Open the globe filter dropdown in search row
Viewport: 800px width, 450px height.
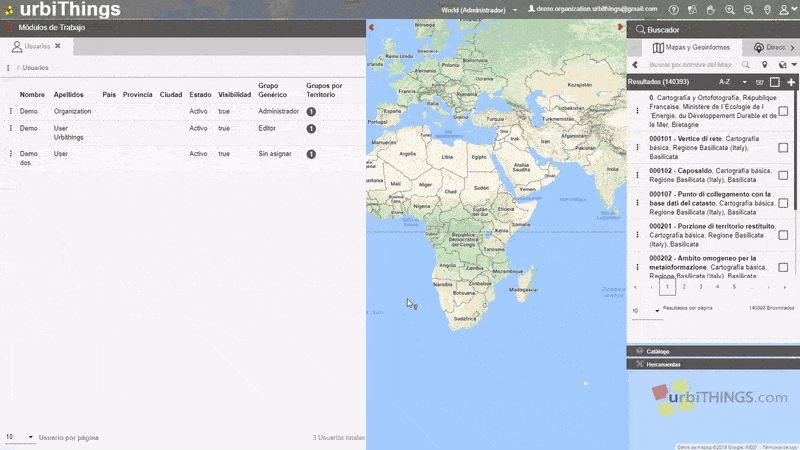[787, 65]
